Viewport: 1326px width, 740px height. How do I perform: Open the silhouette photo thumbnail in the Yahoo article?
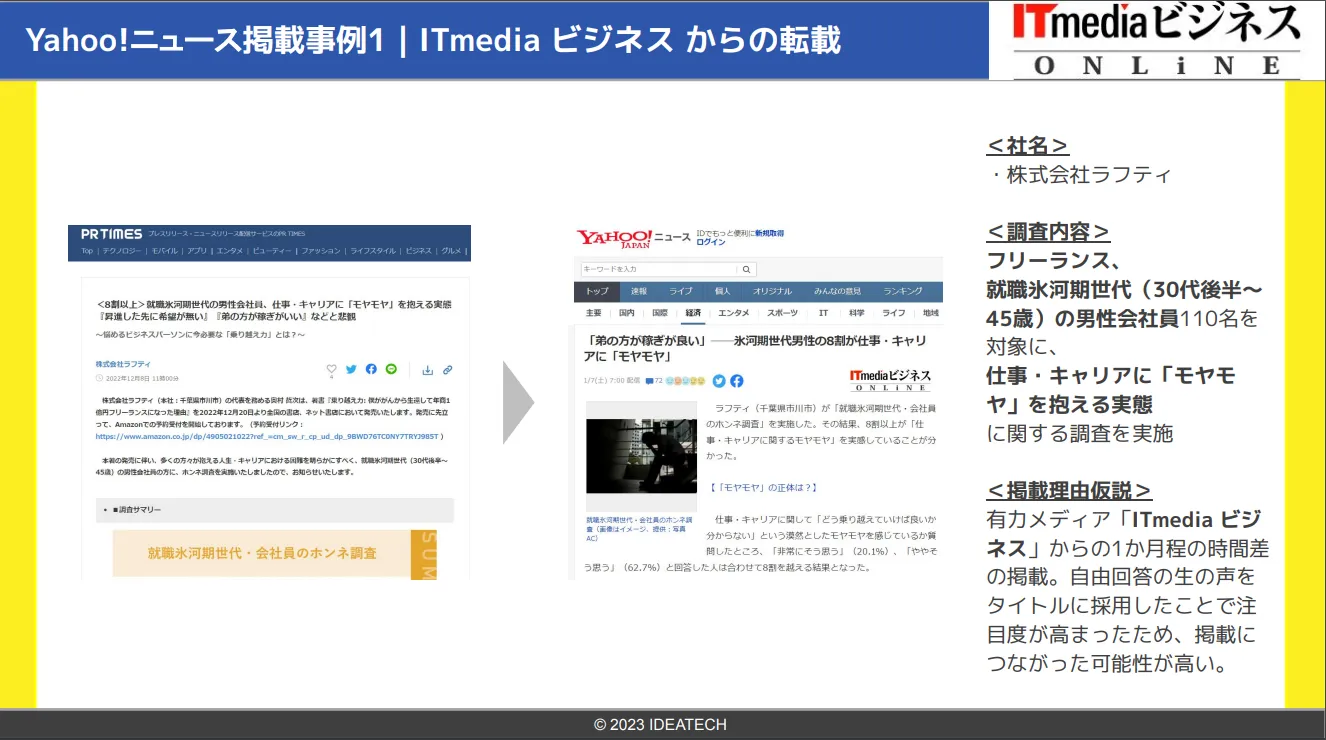point(641,457)
